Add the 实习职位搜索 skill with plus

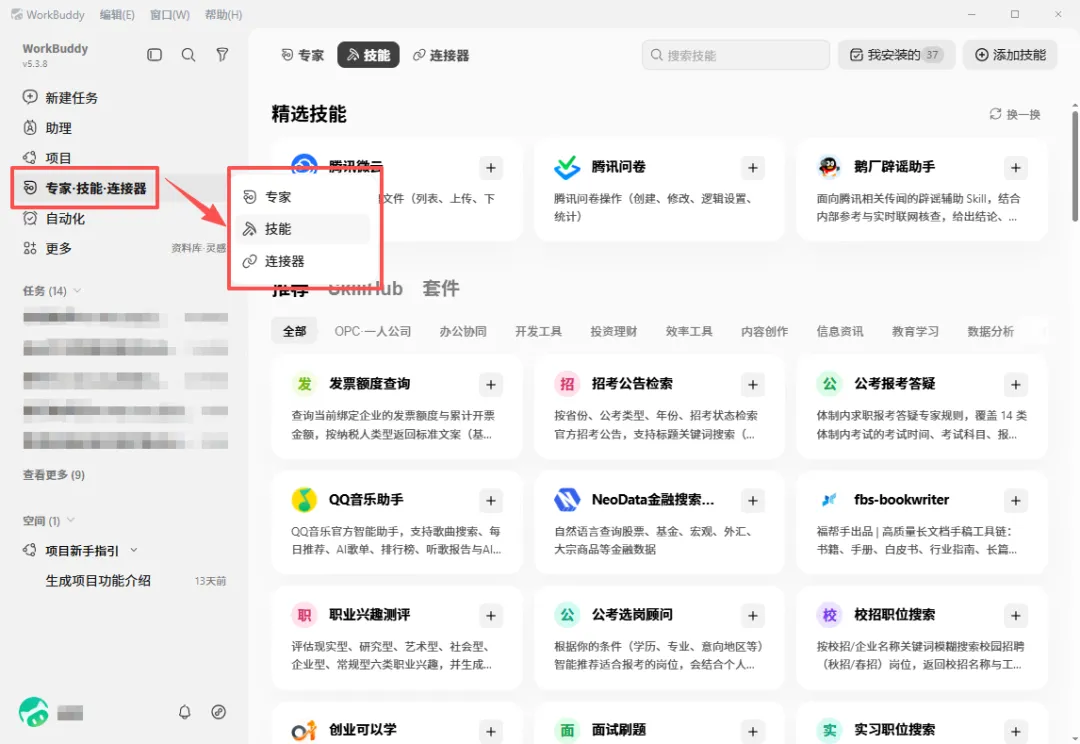tap(1016, 731)
